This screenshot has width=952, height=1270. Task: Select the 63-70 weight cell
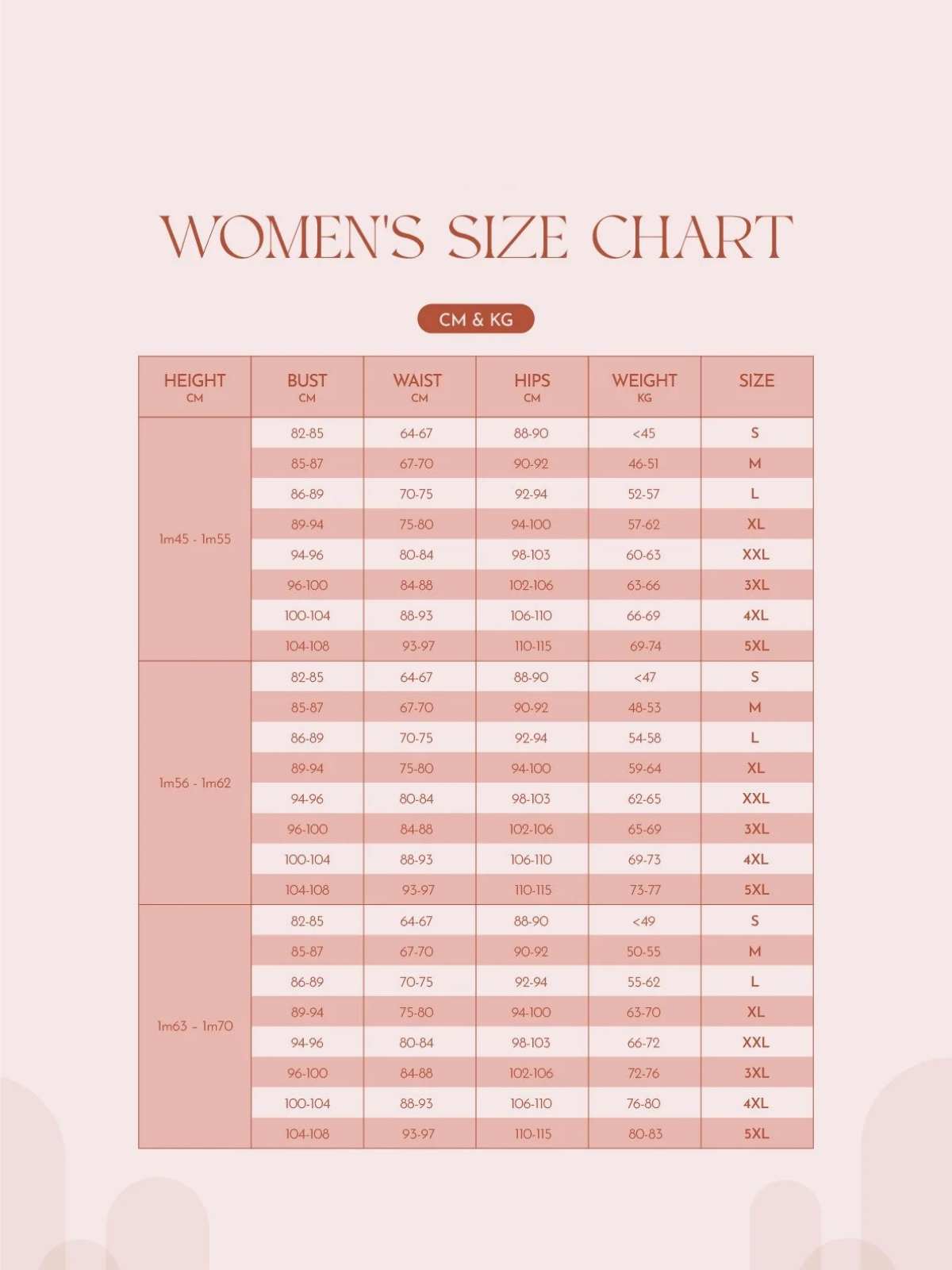pyautogui.click(x=643, y=1012)
